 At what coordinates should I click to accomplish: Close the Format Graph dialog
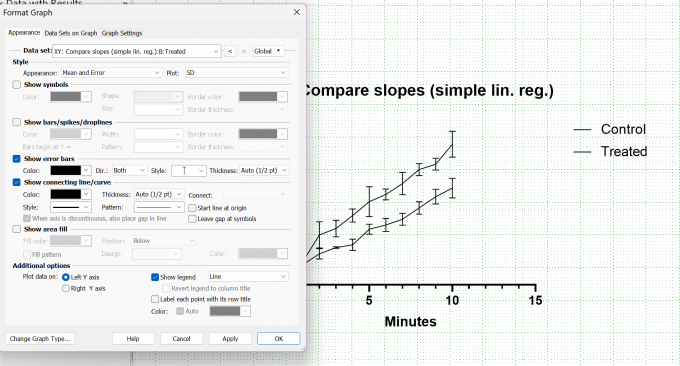297,12
